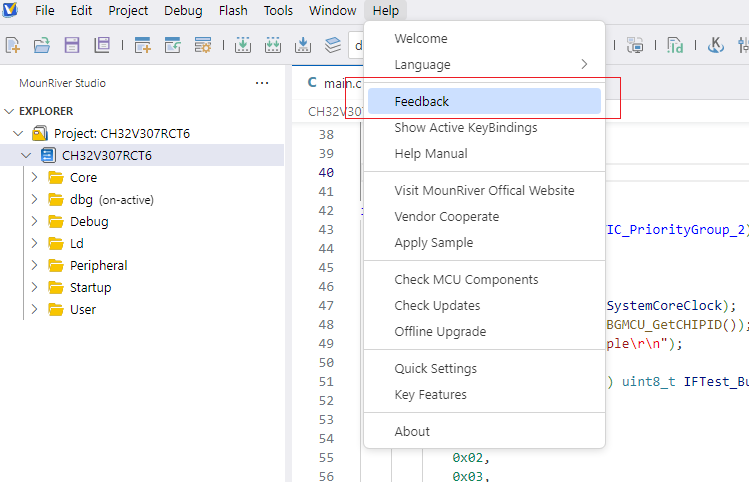Click the dual-monitor switch toolbar icon
Image resolution: width=749 pixels, height=482 pixels.
[x=635, y=45]
